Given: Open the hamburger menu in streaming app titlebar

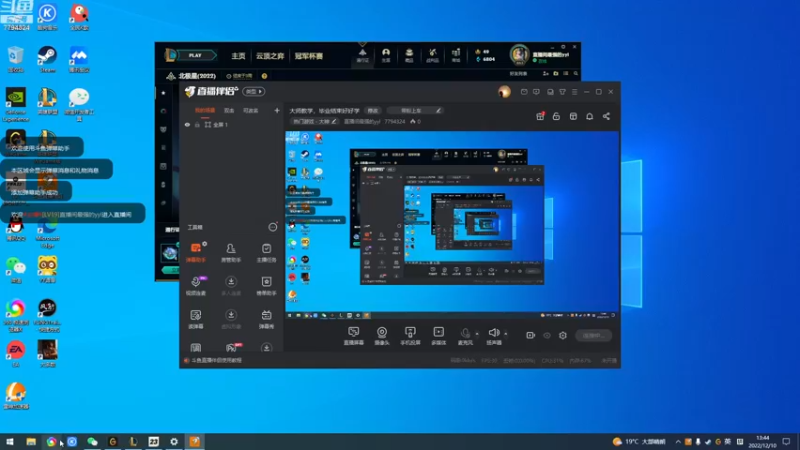Looking at the screenshot, I should [x=574, y=92].
